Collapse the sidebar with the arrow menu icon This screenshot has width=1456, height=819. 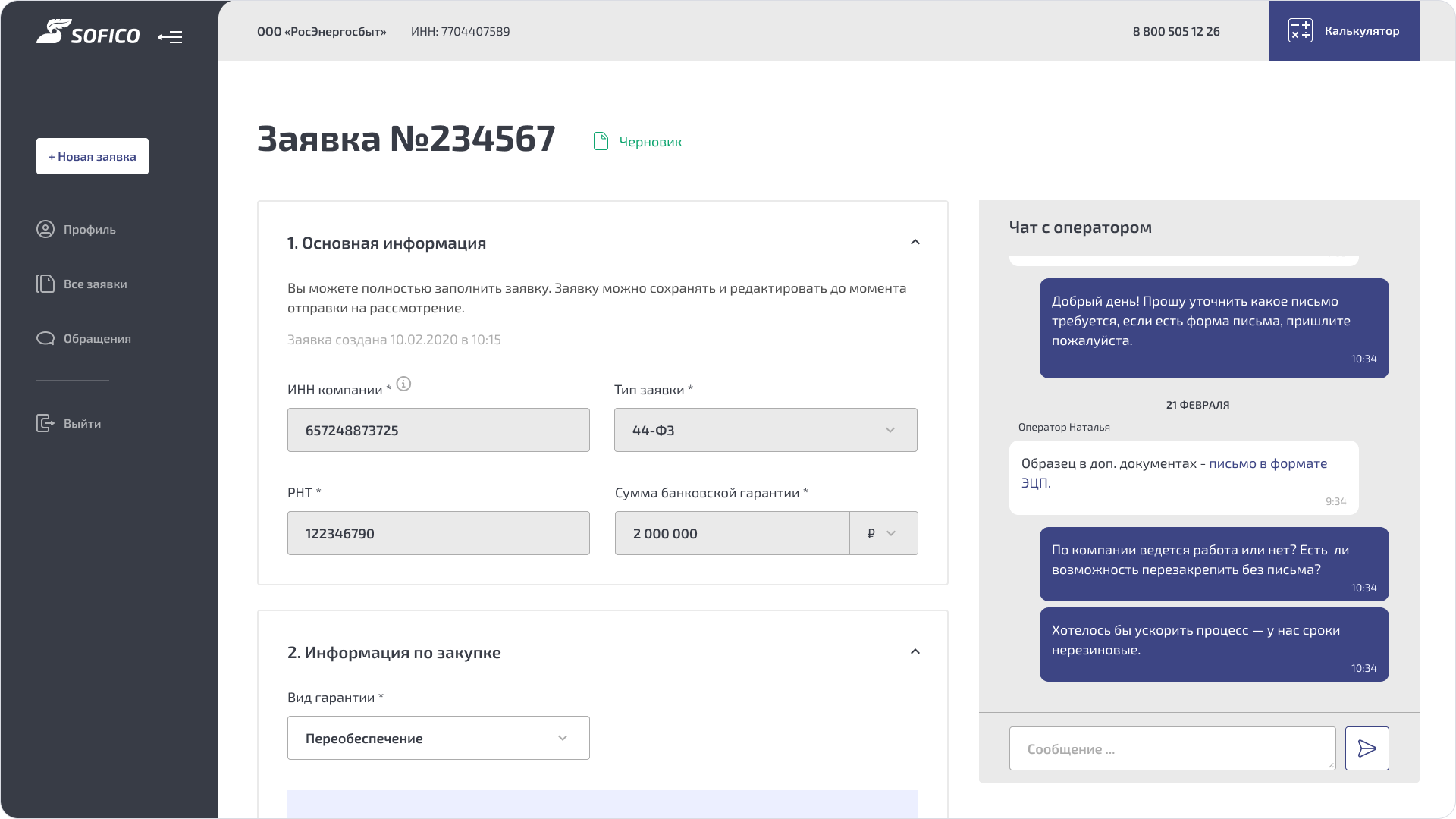(170, 36)
